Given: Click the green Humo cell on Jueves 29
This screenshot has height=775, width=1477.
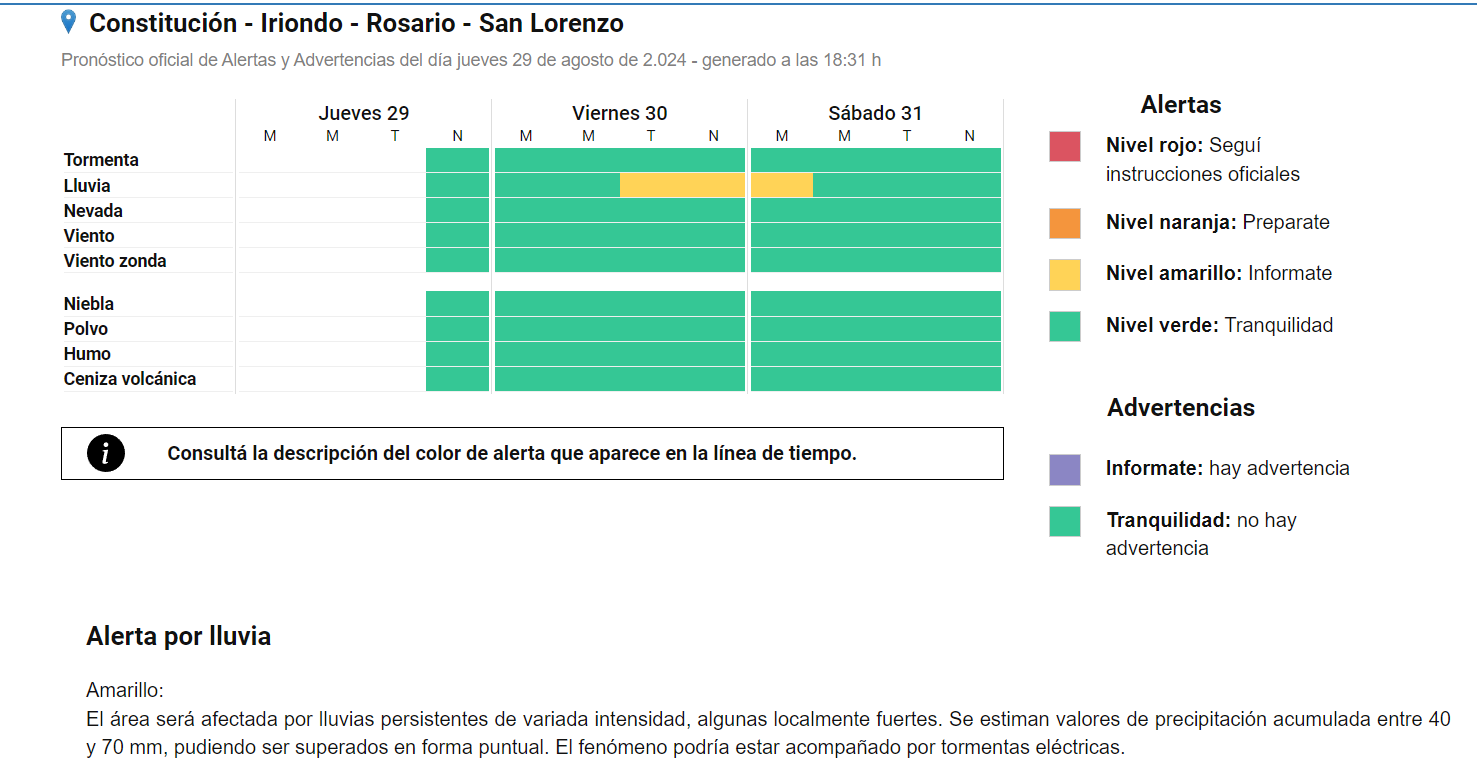Looking at the screenshot, I should 458,354.
